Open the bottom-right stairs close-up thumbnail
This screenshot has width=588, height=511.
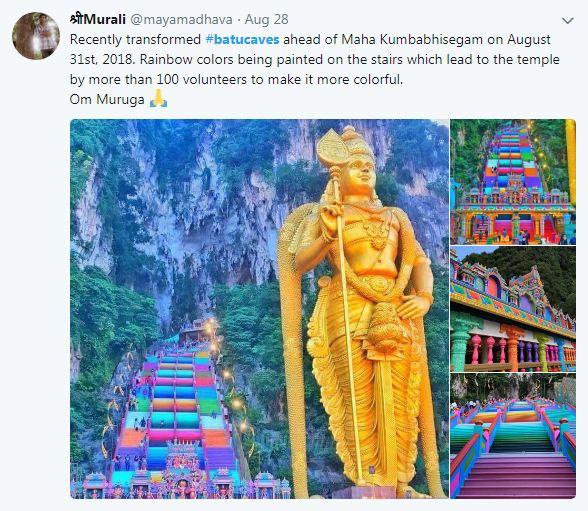(x=513, y=436)
